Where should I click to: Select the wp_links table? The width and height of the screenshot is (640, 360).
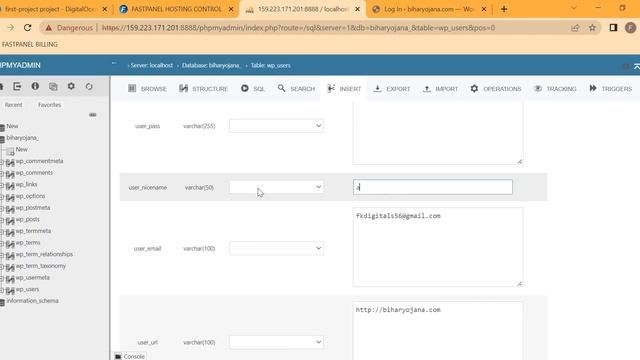coord(27,184)
